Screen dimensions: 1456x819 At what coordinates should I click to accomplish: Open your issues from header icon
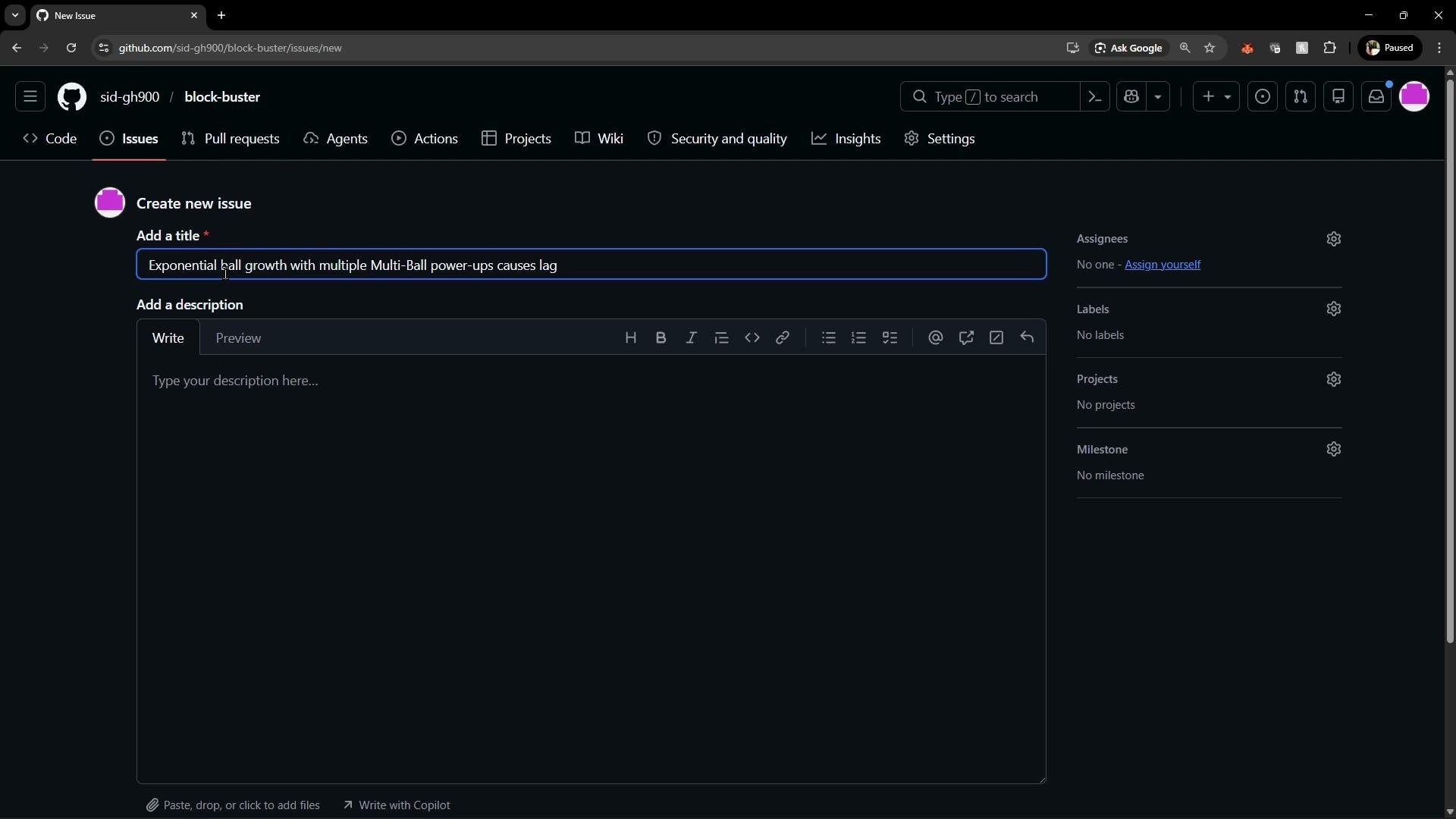(1263, 97)
